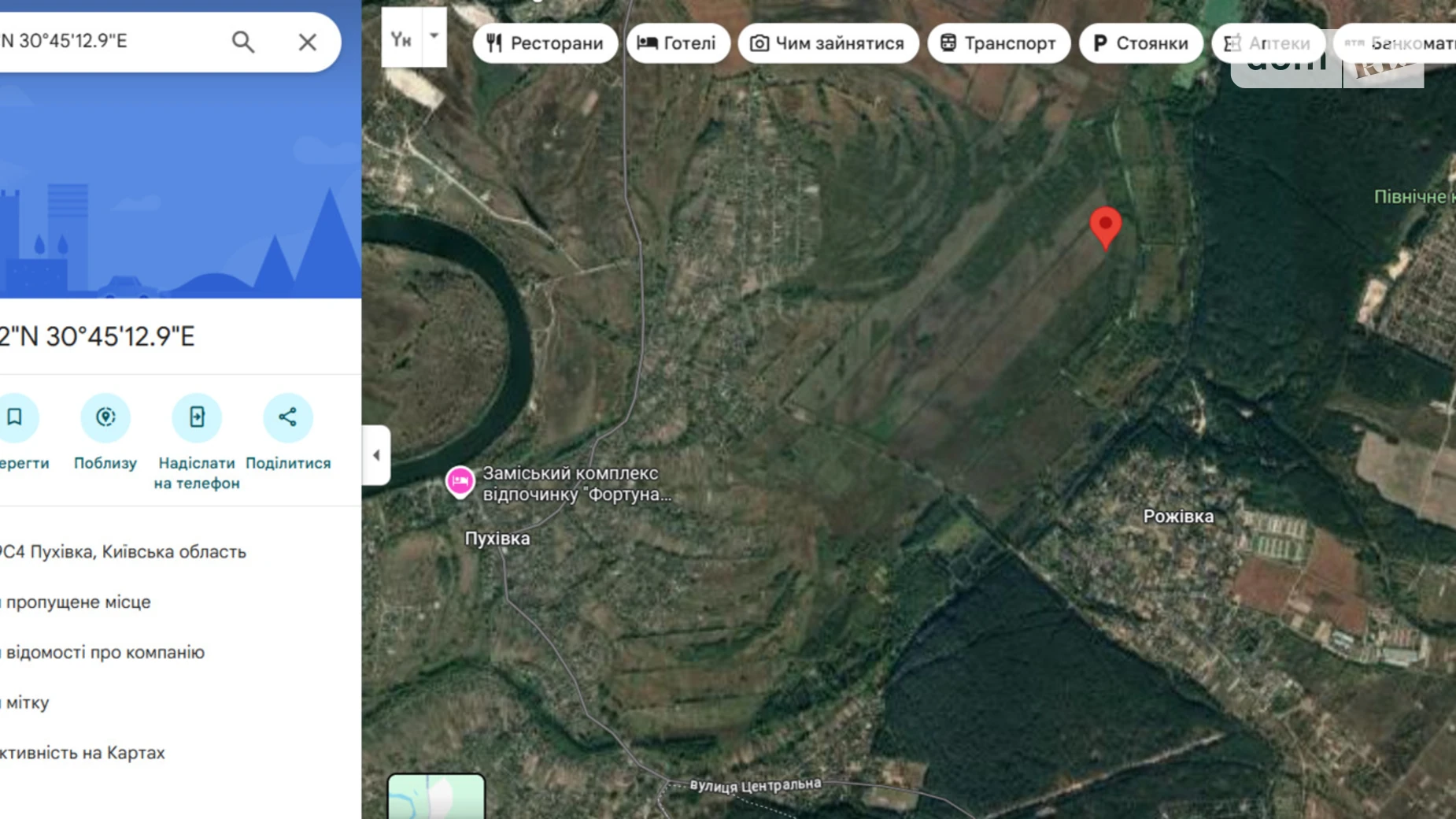Viewport: 1456px width, 819px height.
Task: Click the pink Фортуна hotel marker
Action: pyautogui.click(x=460, y=481)
